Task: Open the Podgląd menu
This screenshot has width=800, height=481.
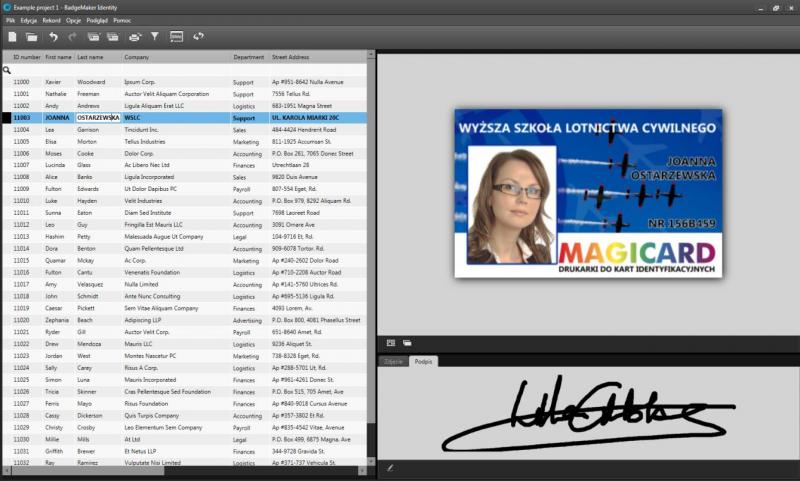Action: (97, 20)
